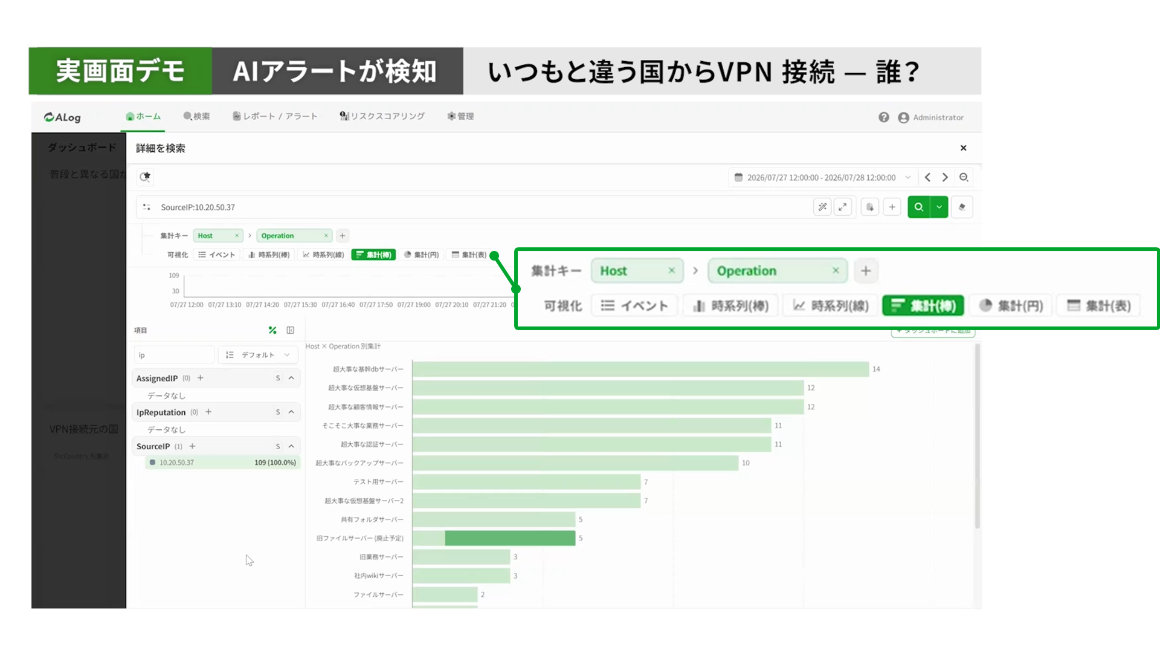The width and height of the screenshot is (1160, 653).
Task: Click the dark green segment in 旧ファイルサーバー bar
Action: click(x=510, y=538)
